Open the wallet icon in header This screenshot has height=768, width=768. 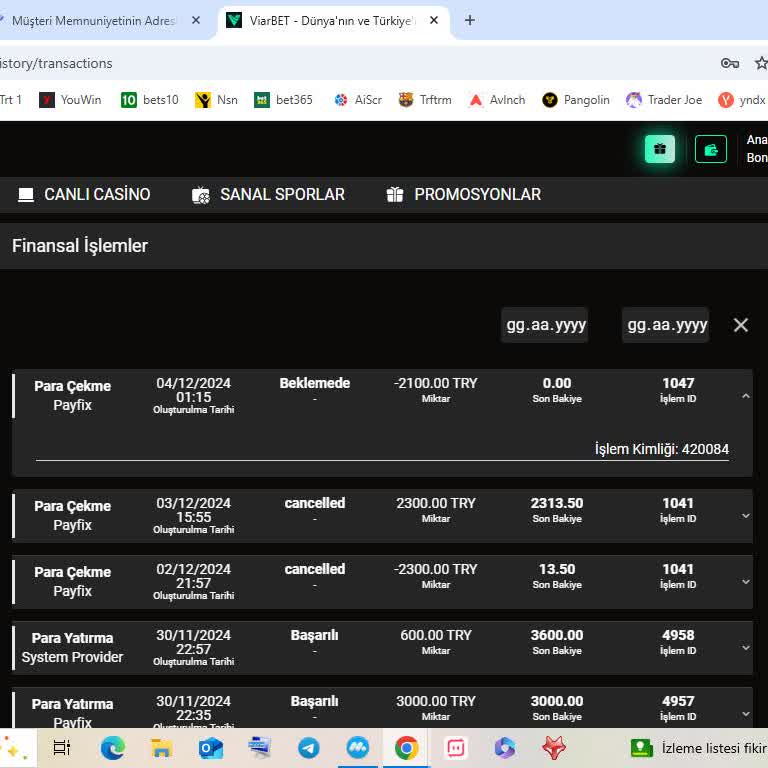coord(711,149)
